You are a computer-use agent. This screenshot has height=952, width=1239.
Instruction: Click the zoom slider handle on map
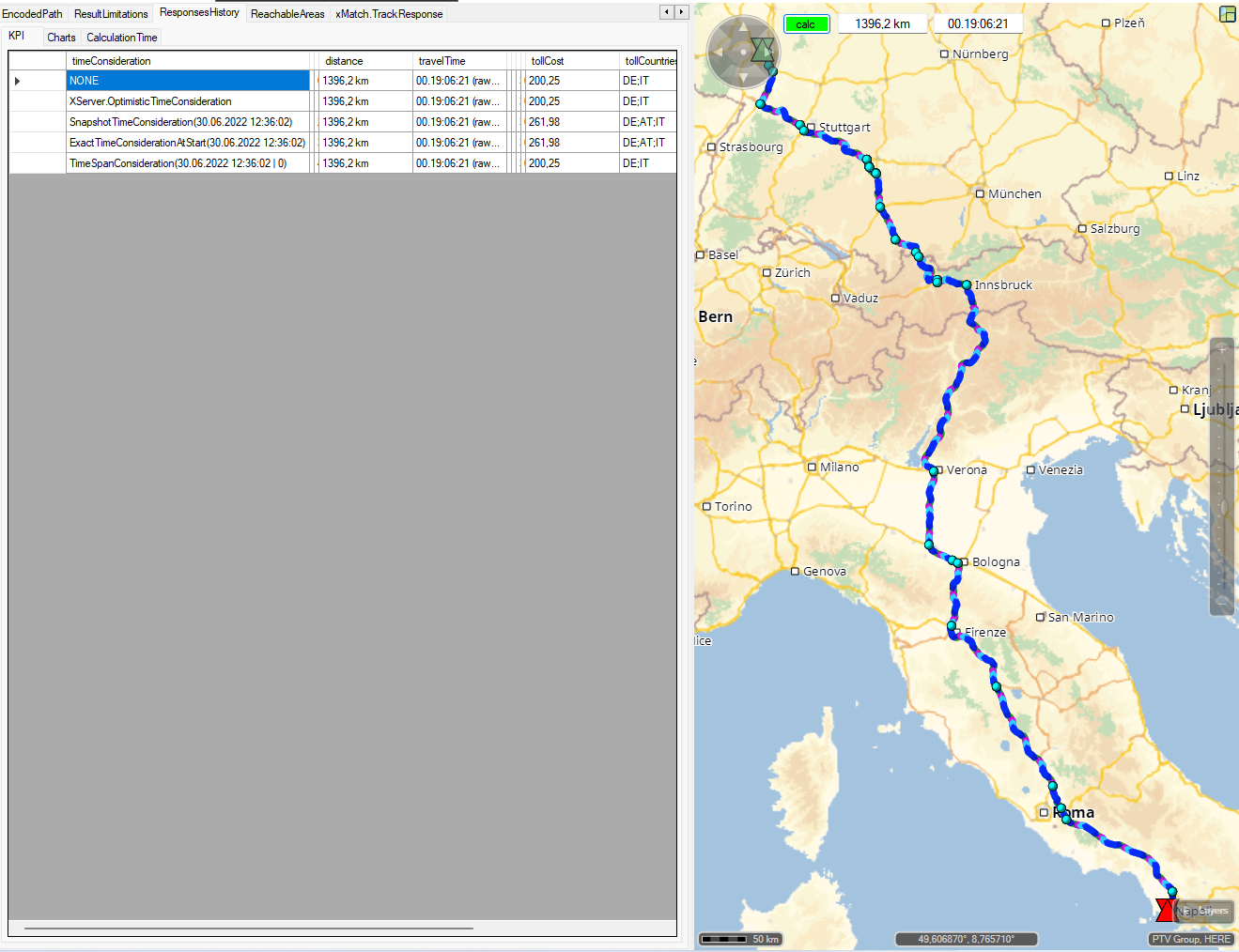click(x=1223, y=507)
